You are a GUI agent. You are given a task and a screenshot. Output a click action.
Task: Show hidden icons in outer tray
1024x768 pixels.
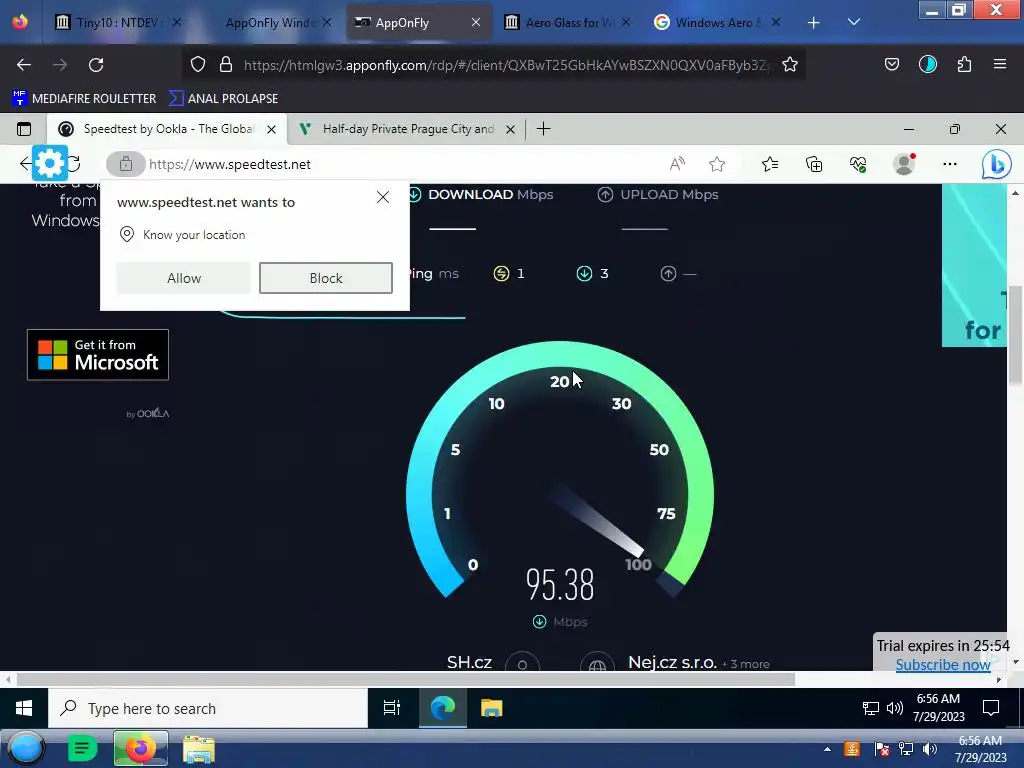click(827, 749)
